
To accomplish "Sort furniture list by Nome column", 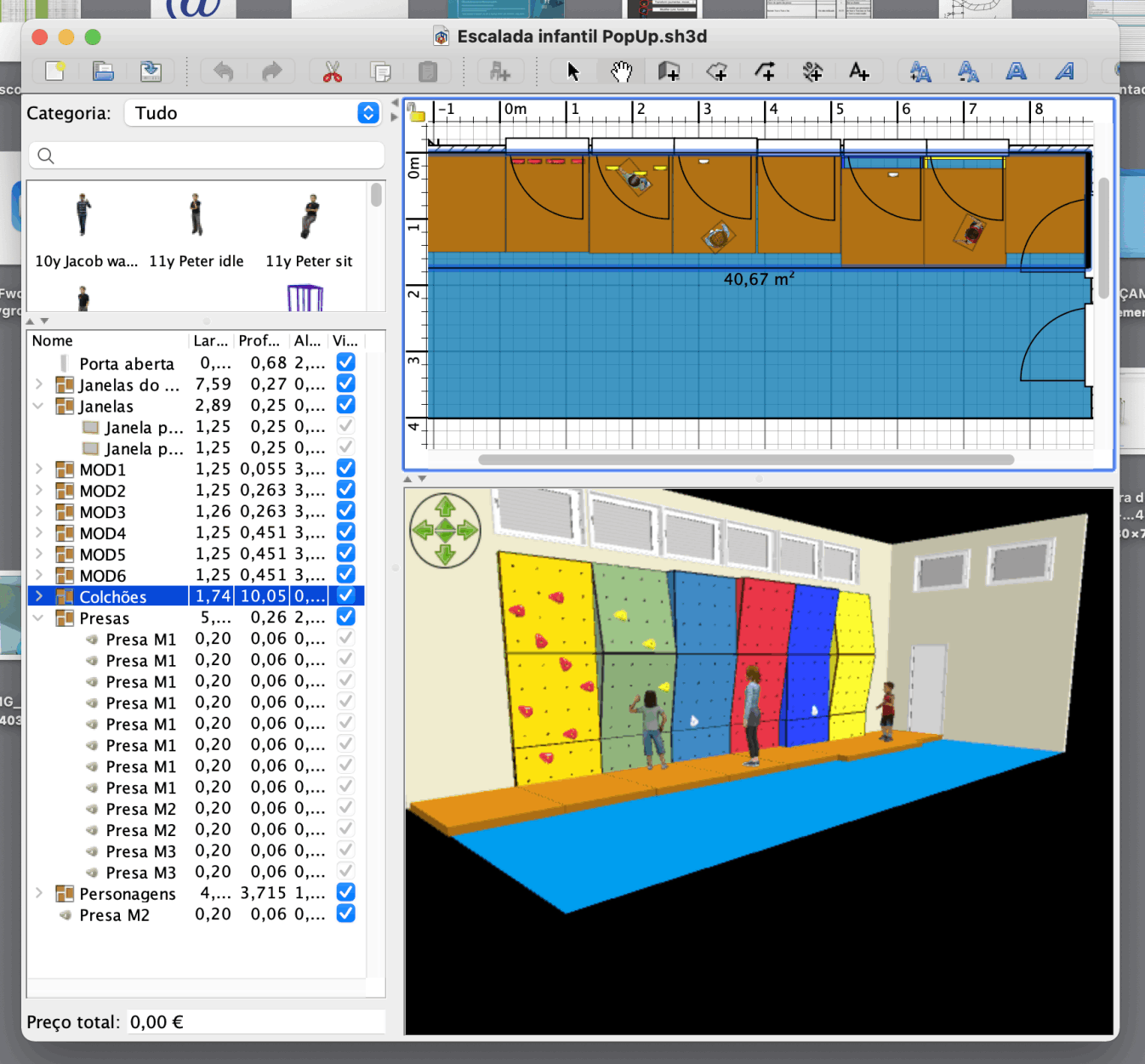I will click(52, 340).
